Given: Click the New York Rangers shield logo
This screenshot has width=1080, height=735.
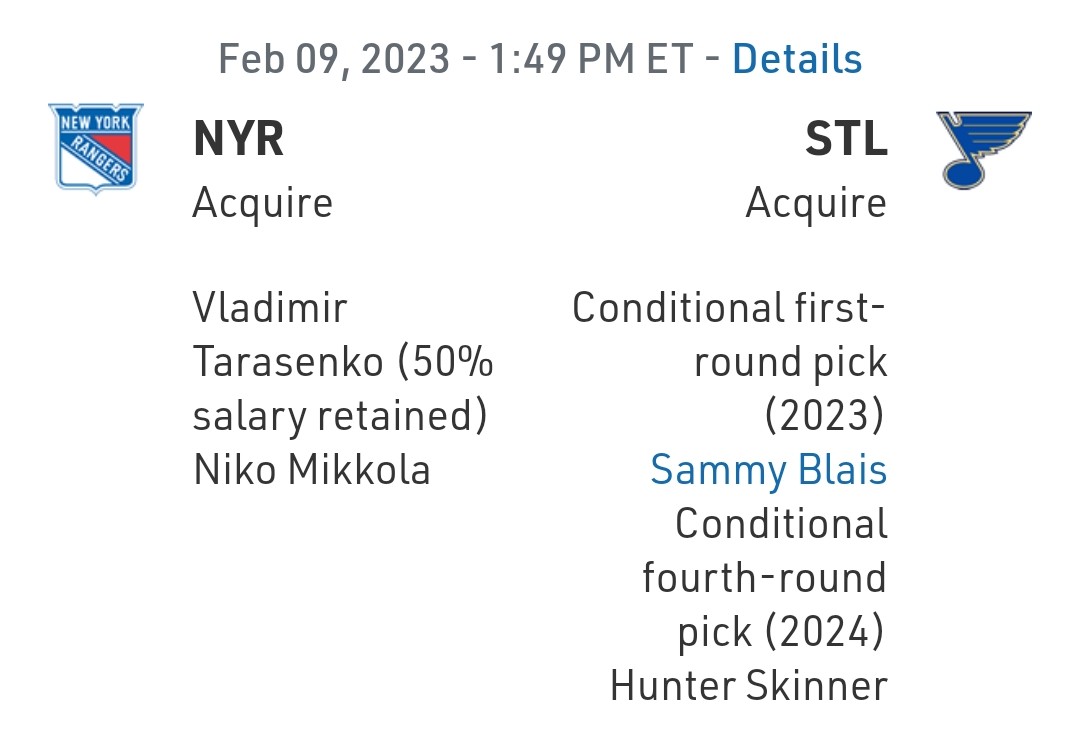Looking at the screenshot, I should pyautogui.click(x=96, y=148).
